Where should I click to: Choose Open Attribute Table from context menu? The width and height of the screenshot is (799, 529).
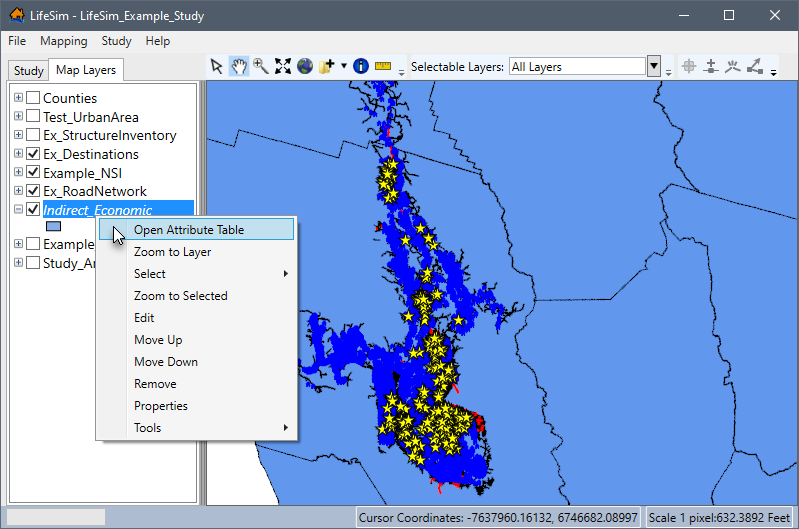[x=197, y=229]
